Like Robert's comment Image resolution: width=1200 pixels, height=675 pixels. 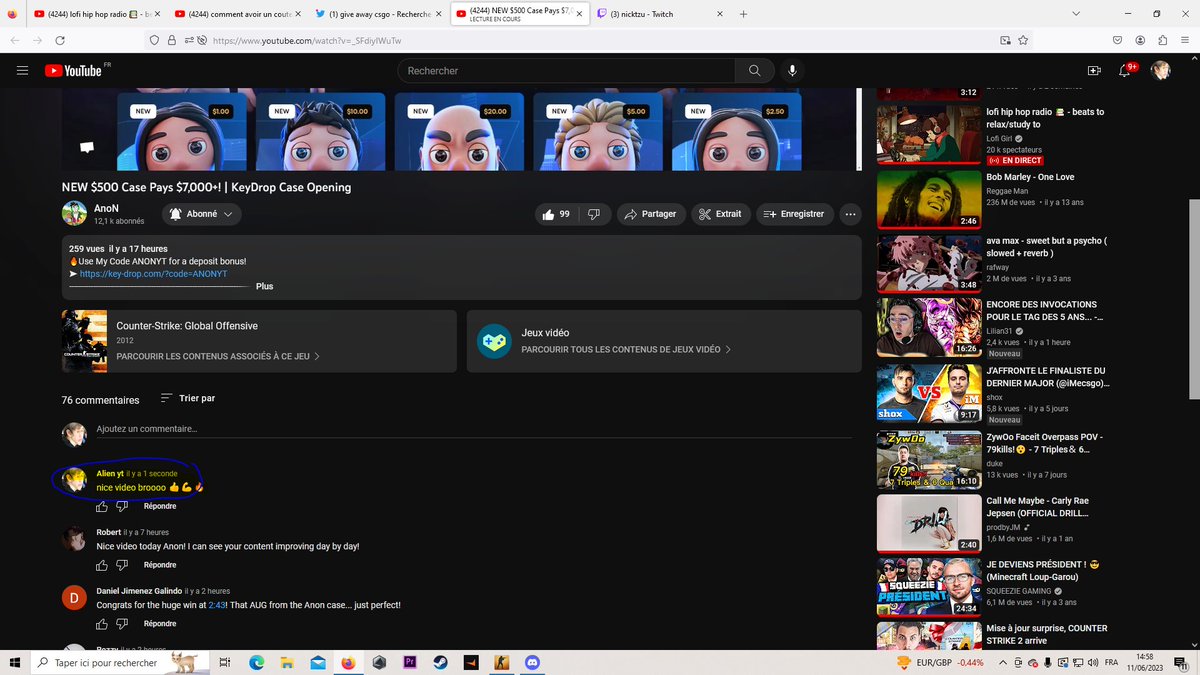click(102, 565)
